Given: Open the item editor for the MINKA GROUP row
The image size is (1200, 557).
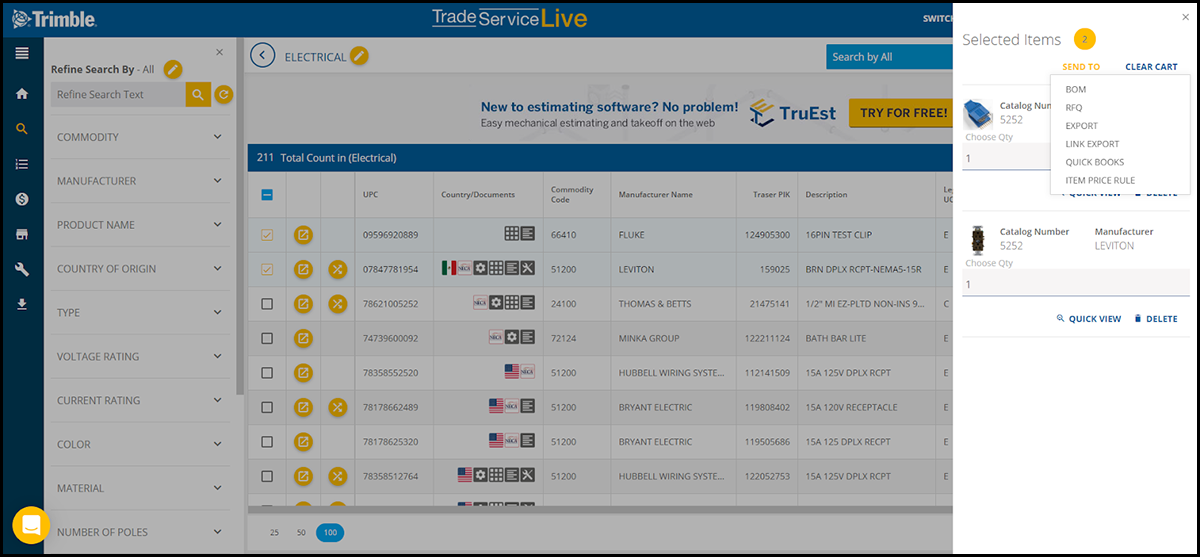Looking at the screenshot, I should click(x=303, y=338).
